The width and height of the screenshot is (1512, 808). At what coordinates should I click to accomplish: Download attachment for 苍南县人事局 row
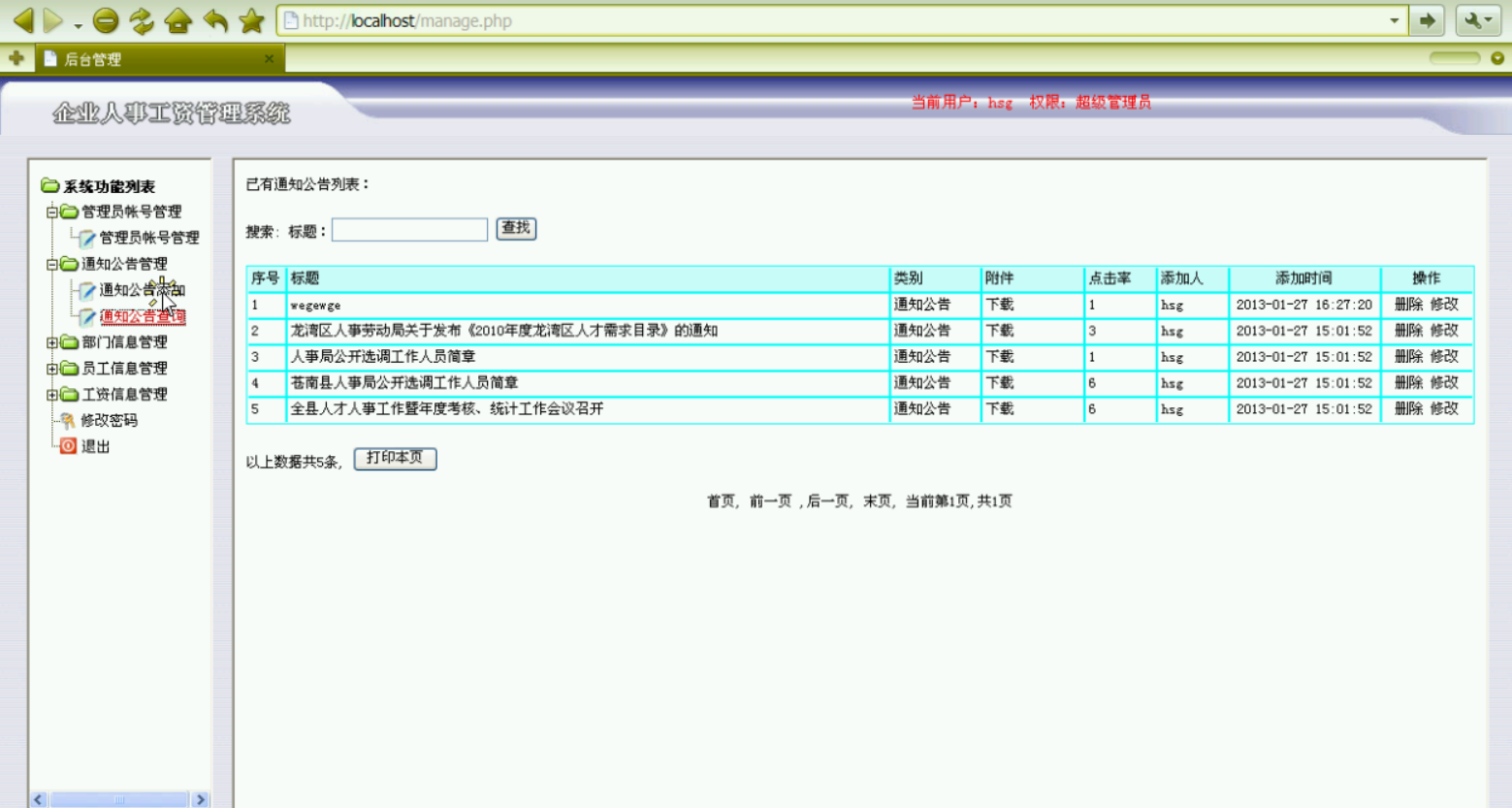click(x=1000, y=383)
